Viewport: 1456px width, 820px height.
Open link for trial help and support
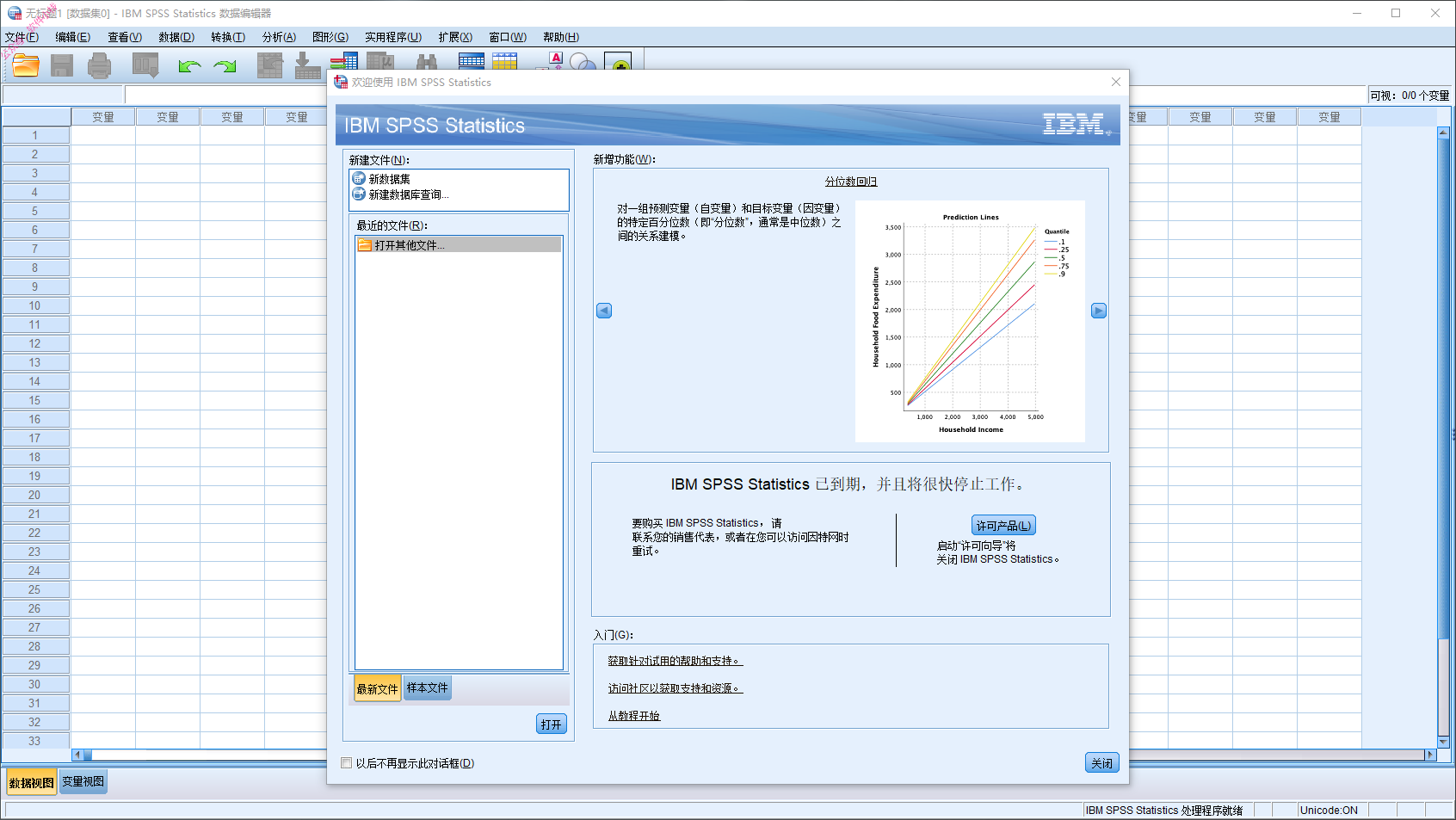point(676,661)
